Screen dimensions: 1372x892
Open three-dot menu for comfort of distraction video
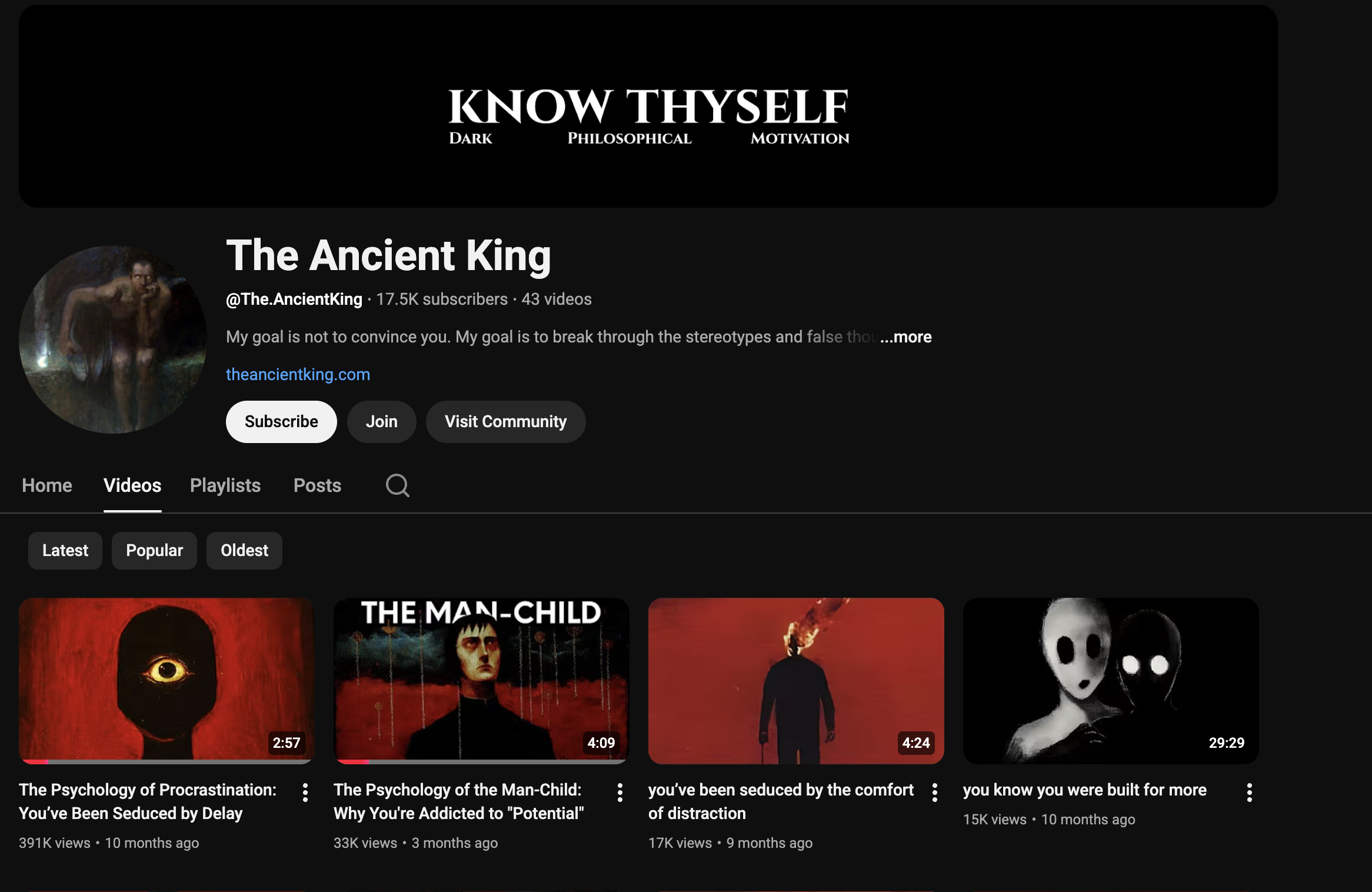coord(935,793)
